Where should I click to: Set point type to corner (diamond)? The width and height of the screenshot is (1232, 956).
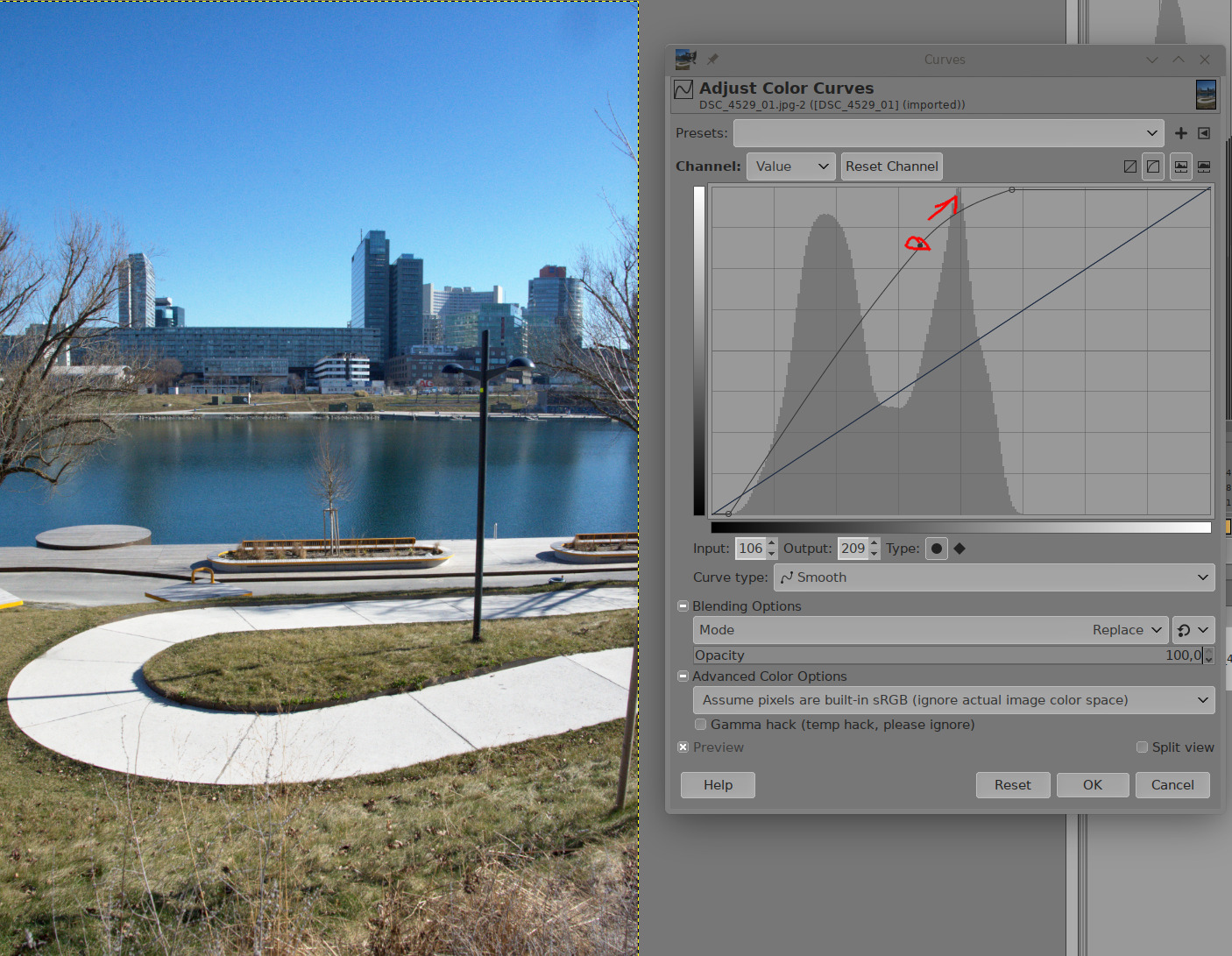click(959, 549)
